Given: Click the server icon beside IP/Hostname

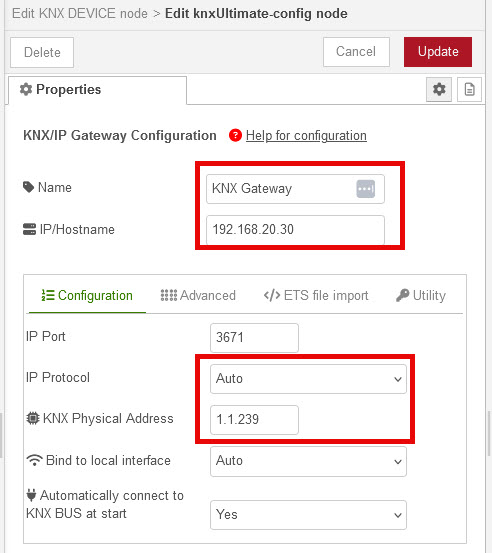Looking at the screenshot, I should (x=29, y=229).
